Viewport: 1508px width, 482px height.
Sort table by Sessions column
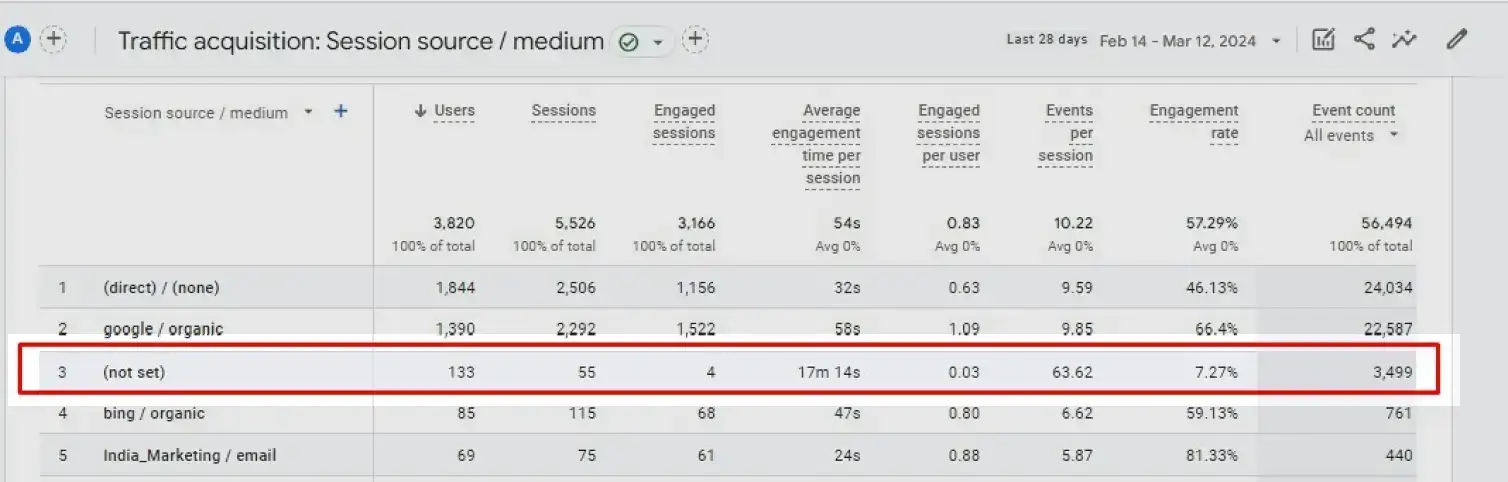563,111
